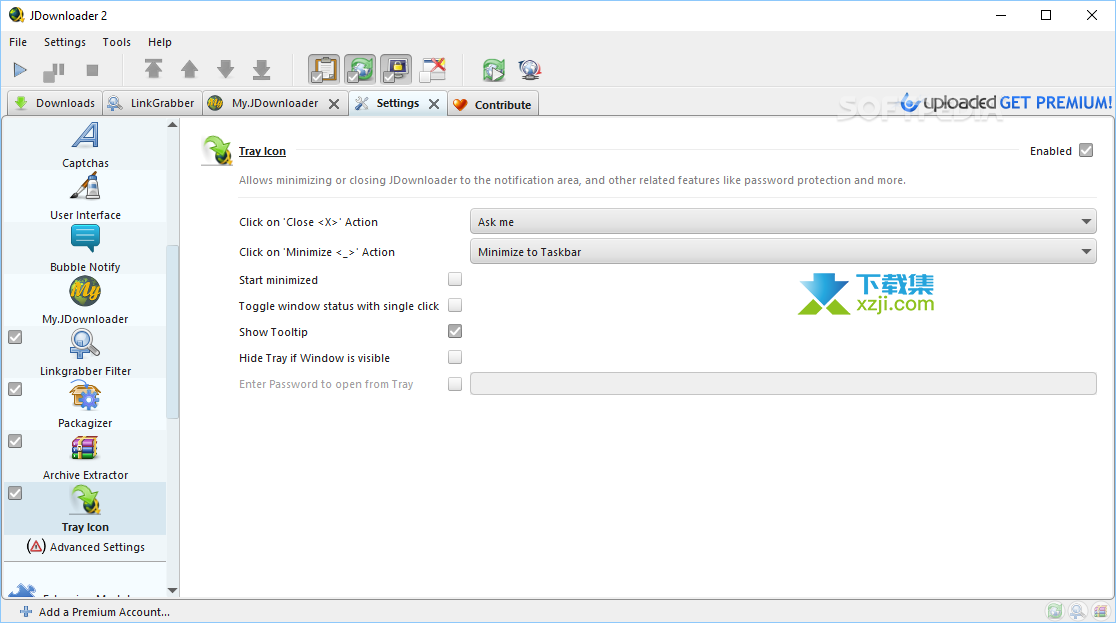Open the Settings menu
This screenshot has height=623, width=1116.
65,42
